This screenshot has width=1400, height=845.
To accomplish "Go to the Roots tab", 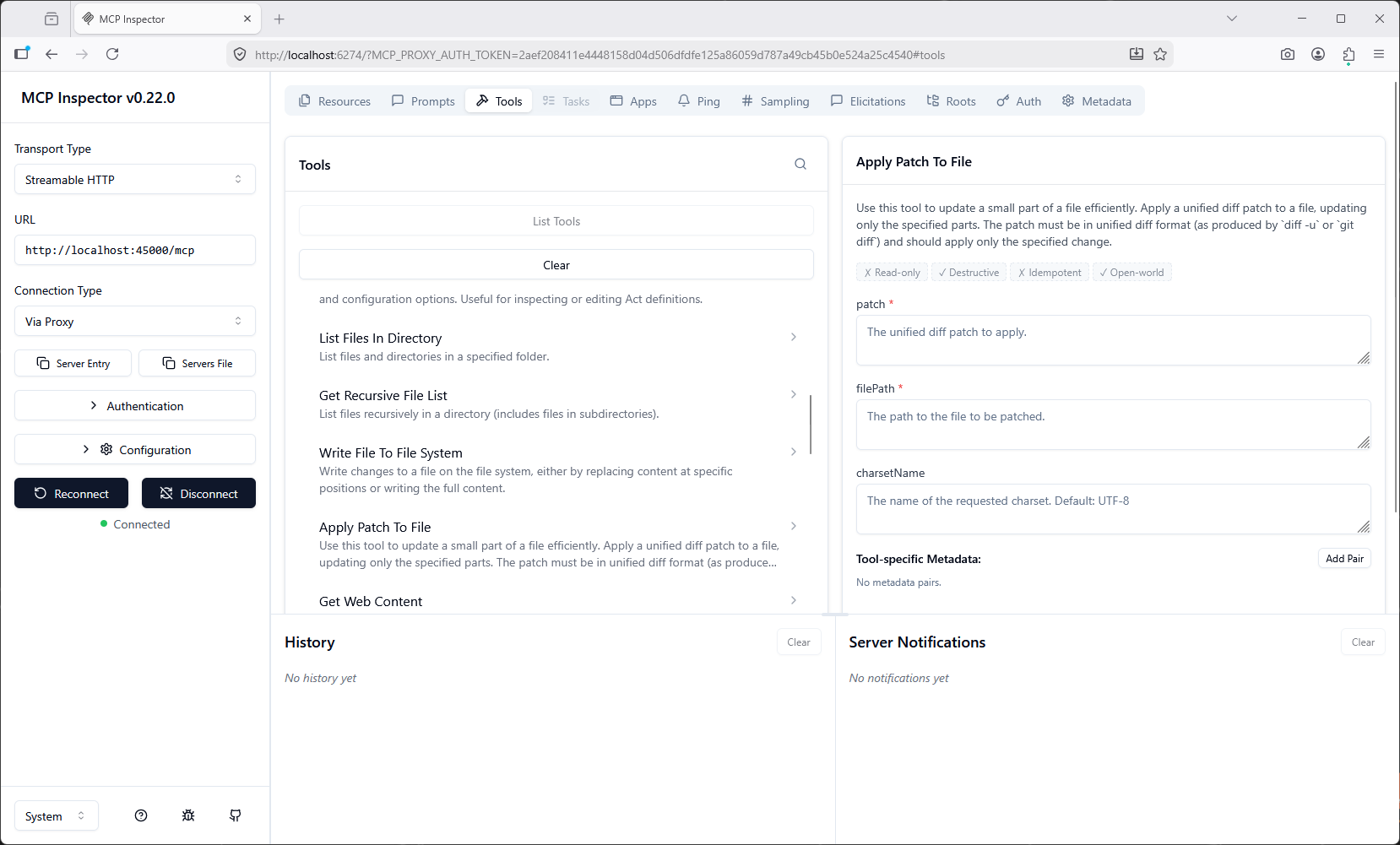I will point(952,101).
